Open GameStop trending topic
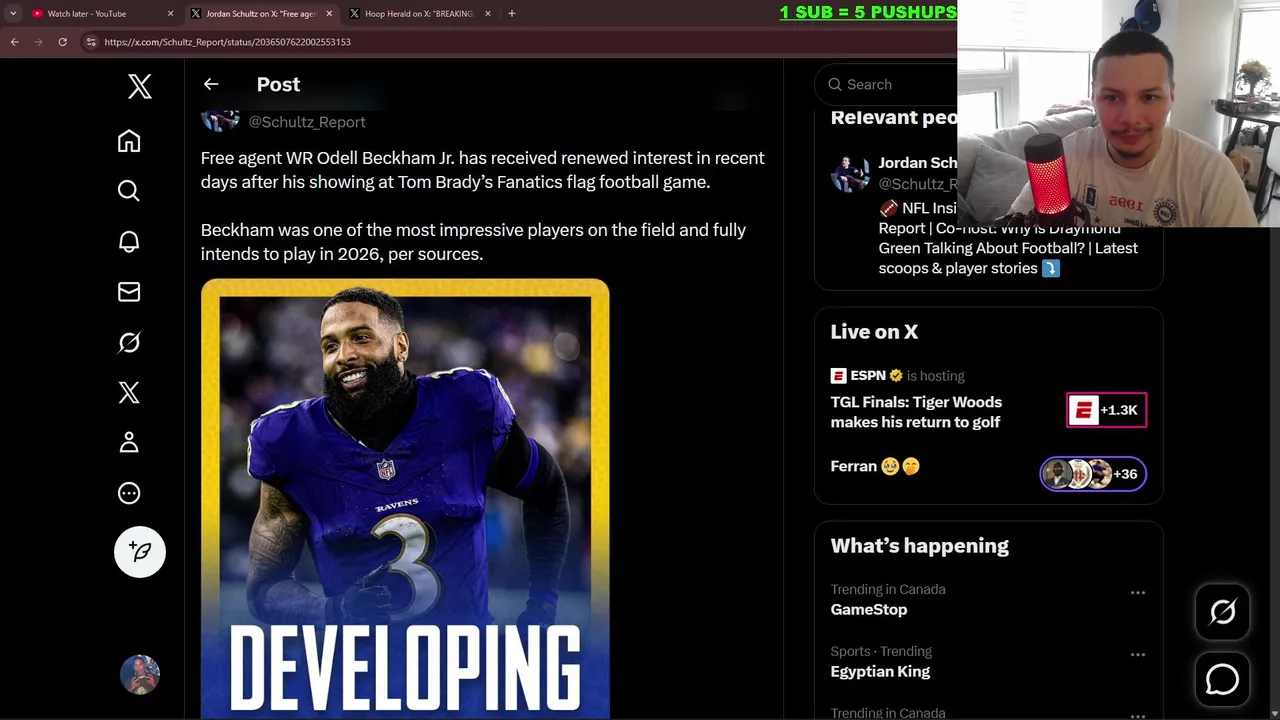Viewport: 1280px width, 720px height. click(869, 609)
